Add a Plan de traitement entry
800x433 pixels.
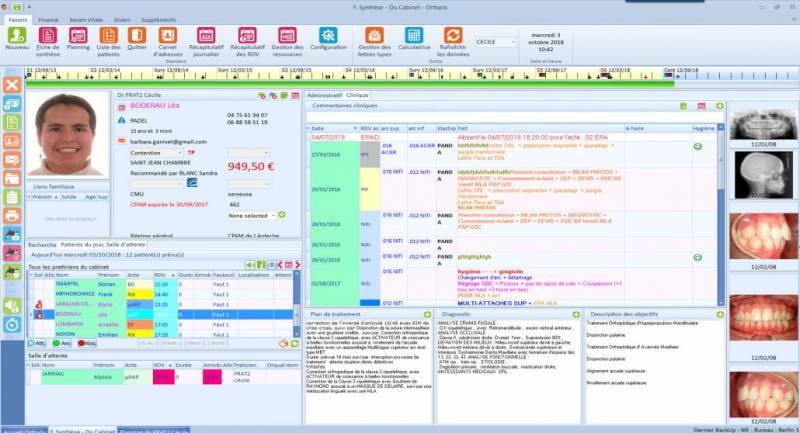pos(427,315)
